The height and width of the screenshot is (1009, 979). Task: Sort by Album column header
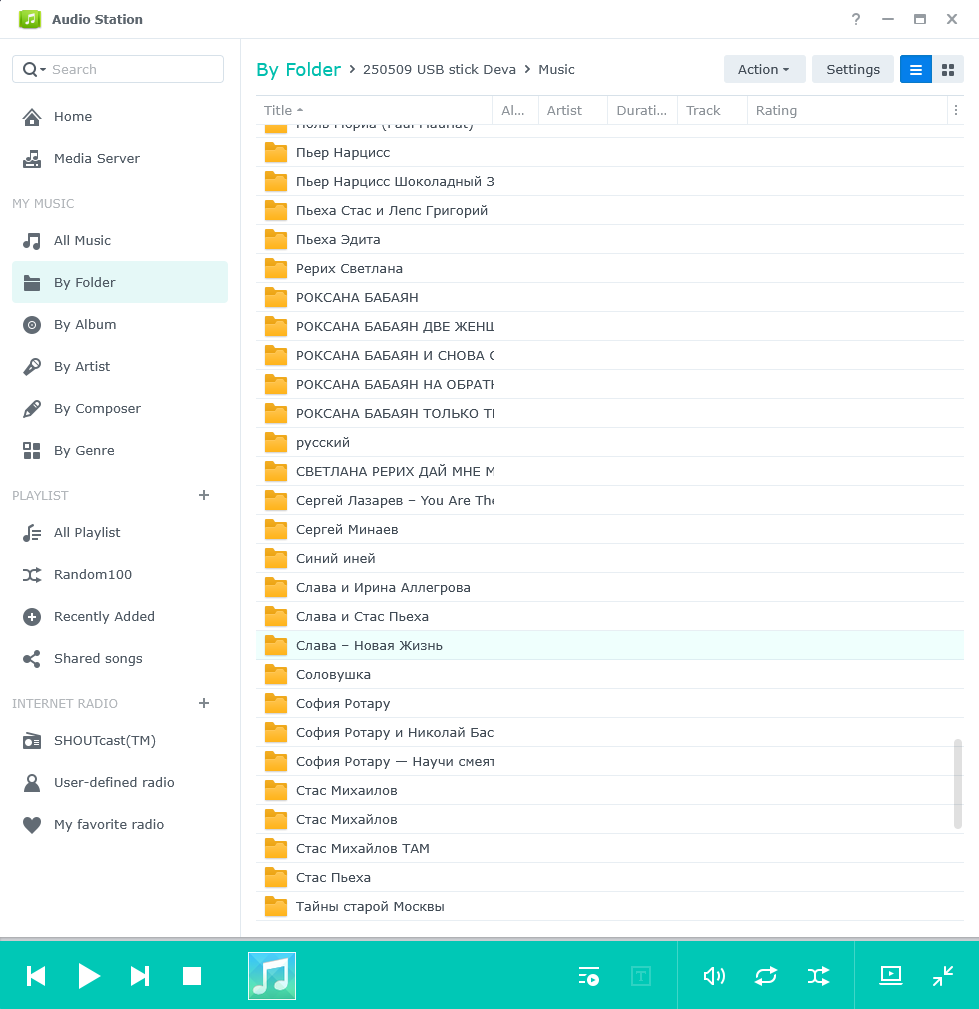515,111
